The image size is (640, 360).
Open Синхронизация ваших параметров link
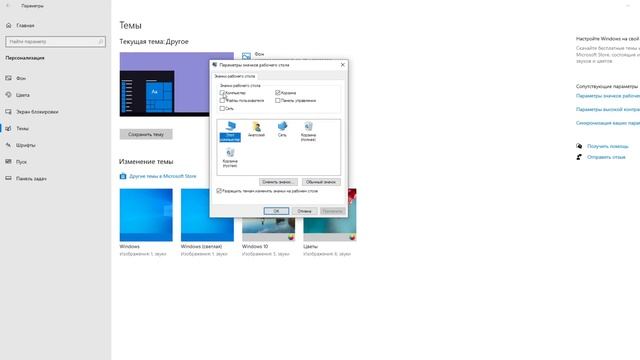(x=608, y=122)
